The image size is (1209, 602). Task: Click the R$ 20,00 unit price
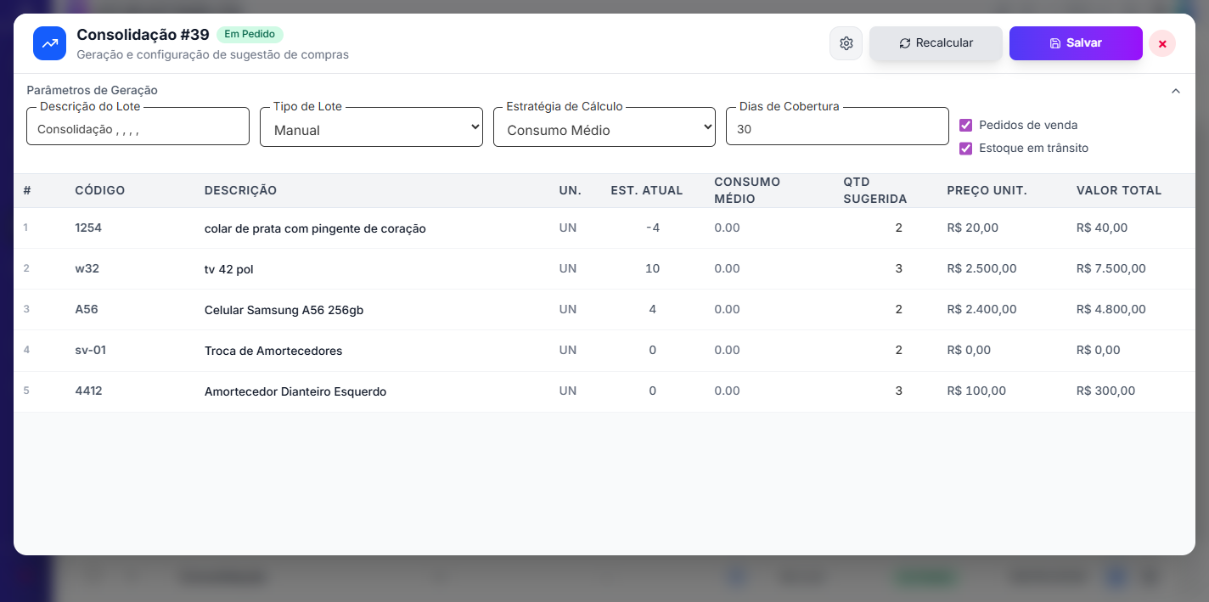point(973,227)
